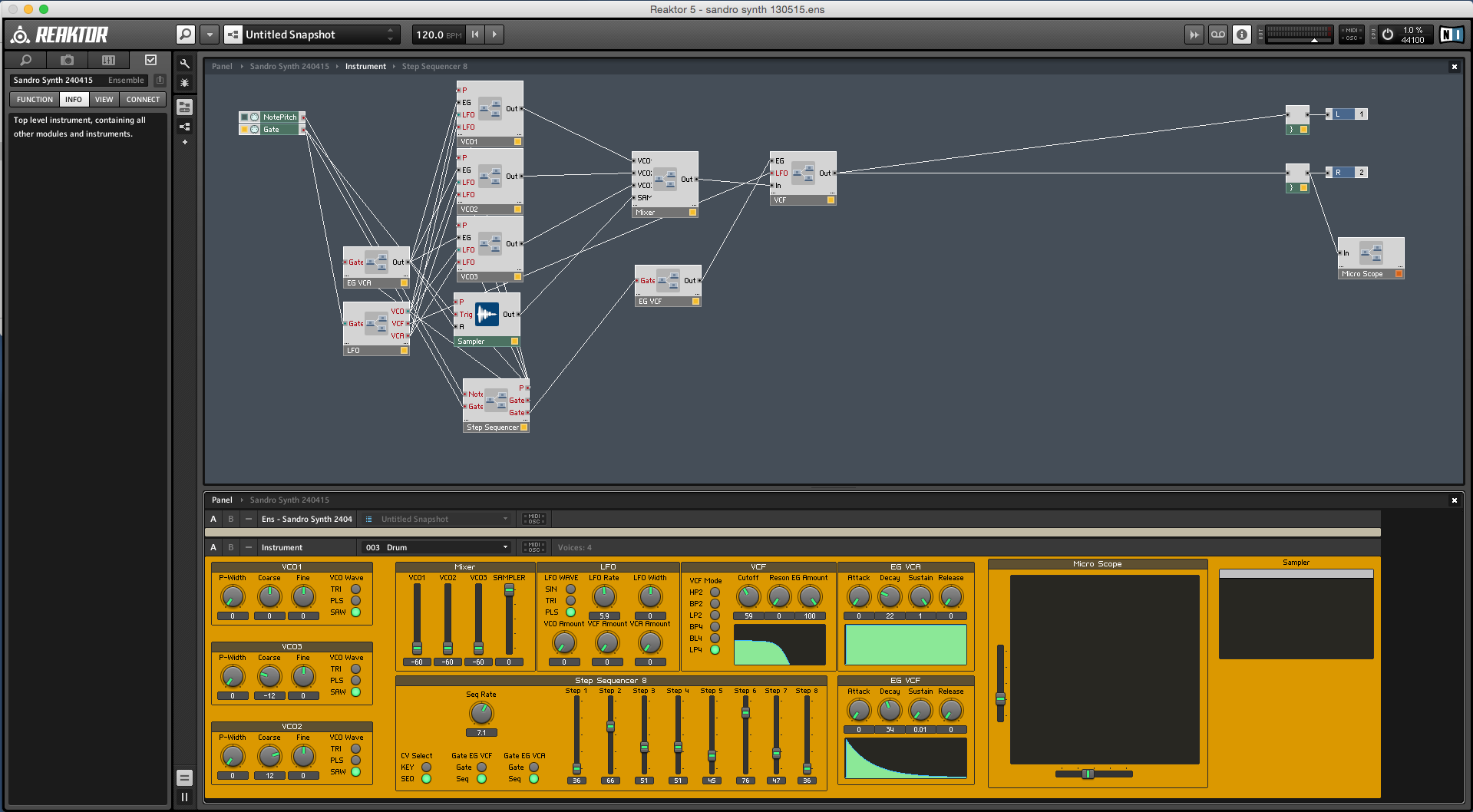Show the structure view icon in the side toolbar

point(184,127)
